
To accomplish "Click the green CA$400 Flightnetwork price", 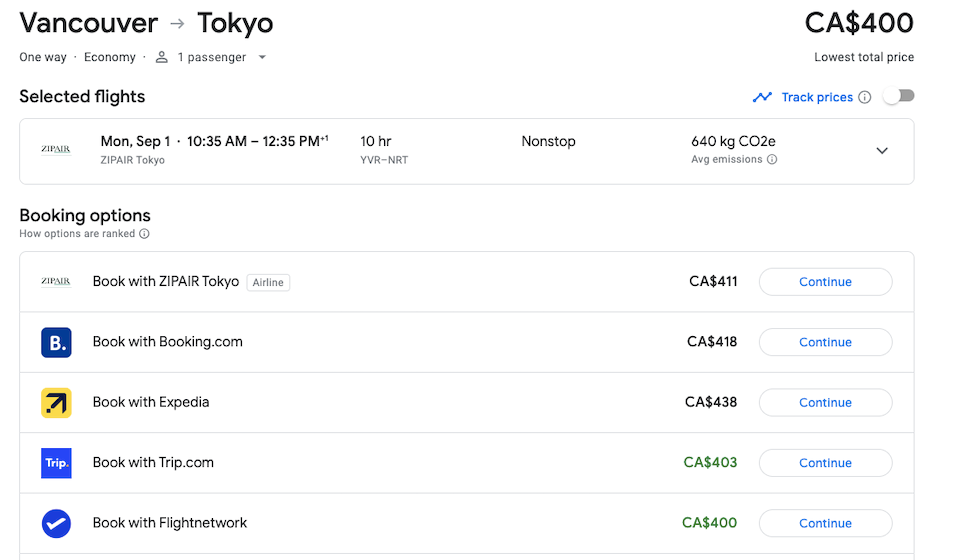I will click(x=710, y=523).
